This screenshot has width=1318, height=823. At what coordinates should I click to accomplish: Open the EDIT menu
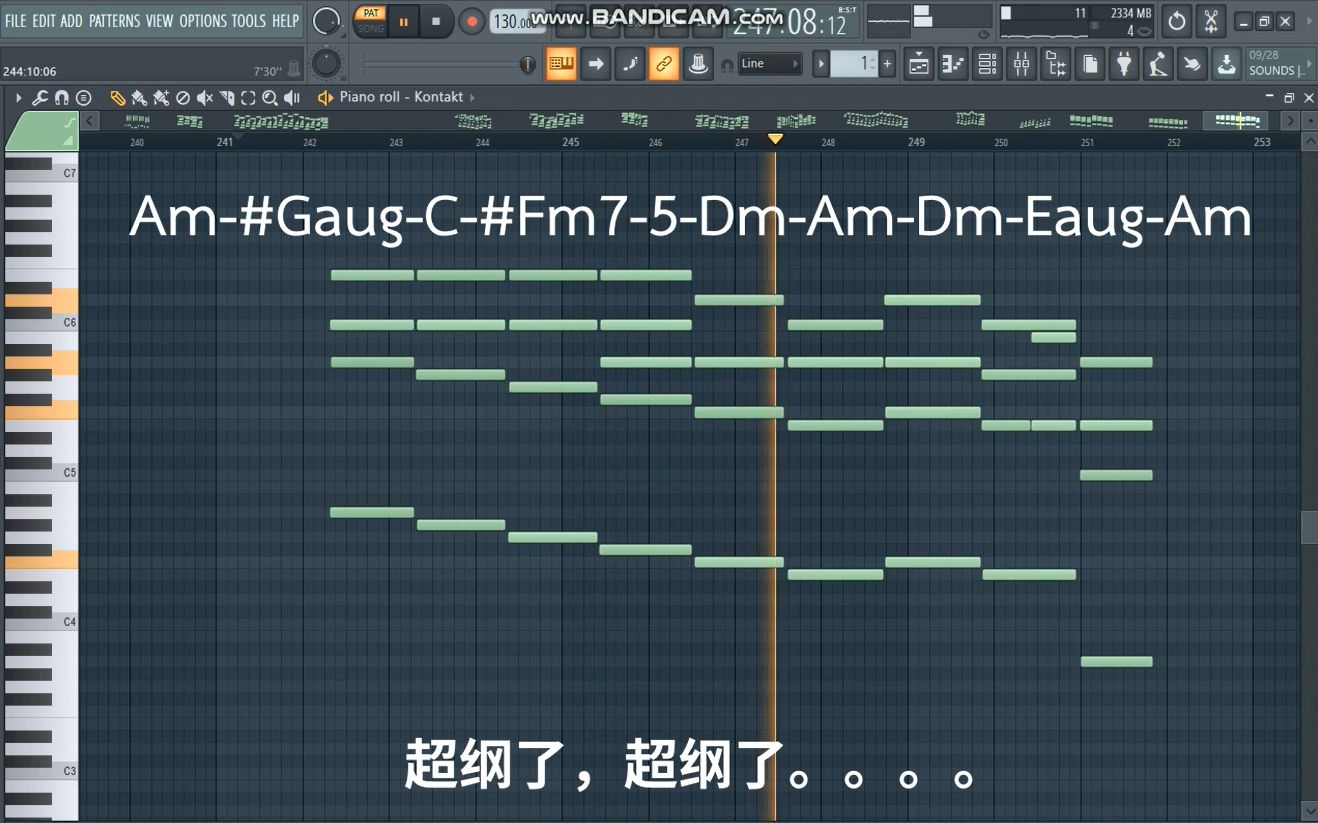43,20
